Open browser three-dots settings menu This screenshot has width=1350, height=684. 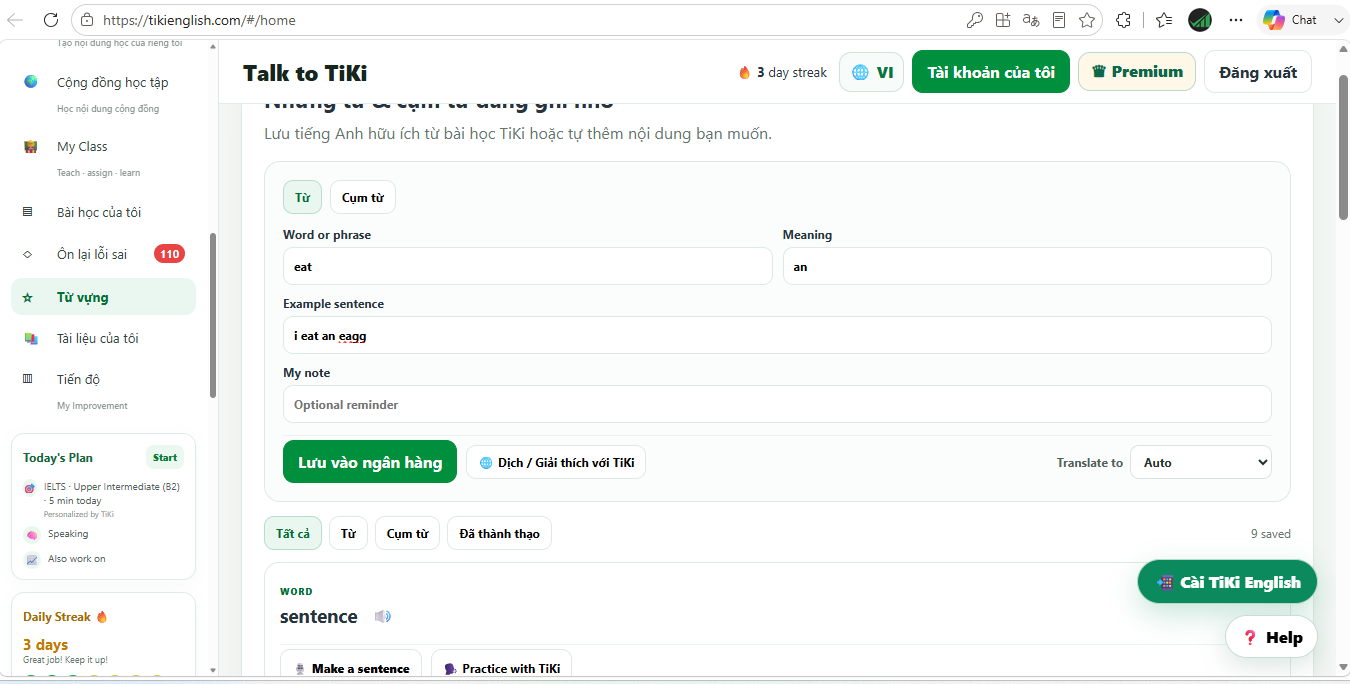click(1237, 20)
